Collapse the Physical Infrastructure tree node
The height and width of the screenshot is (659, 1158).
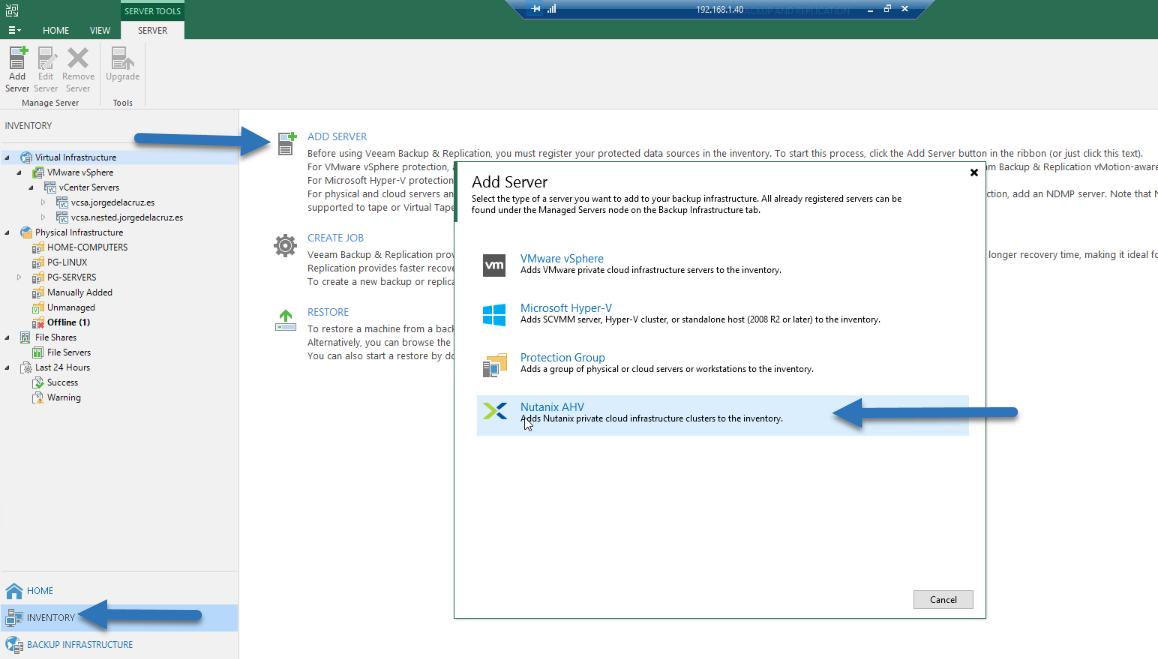pyautogui.click(x=7, y=233)
